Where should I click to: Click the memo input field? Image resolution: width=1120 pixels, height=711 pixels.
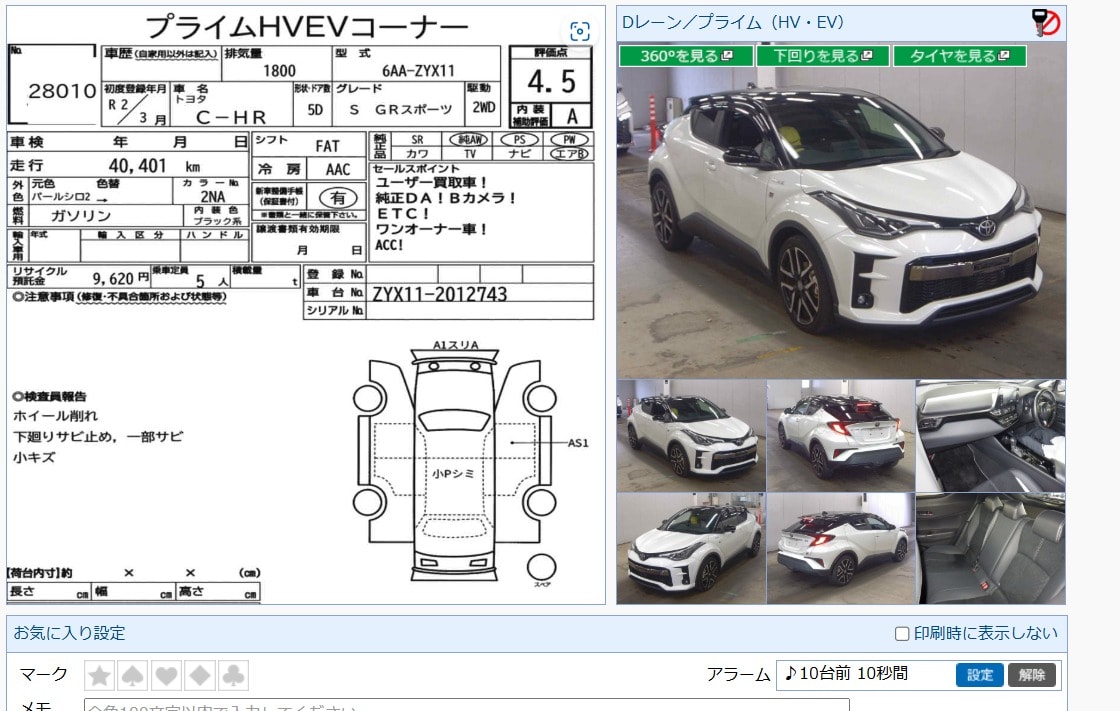coord(466,705)
